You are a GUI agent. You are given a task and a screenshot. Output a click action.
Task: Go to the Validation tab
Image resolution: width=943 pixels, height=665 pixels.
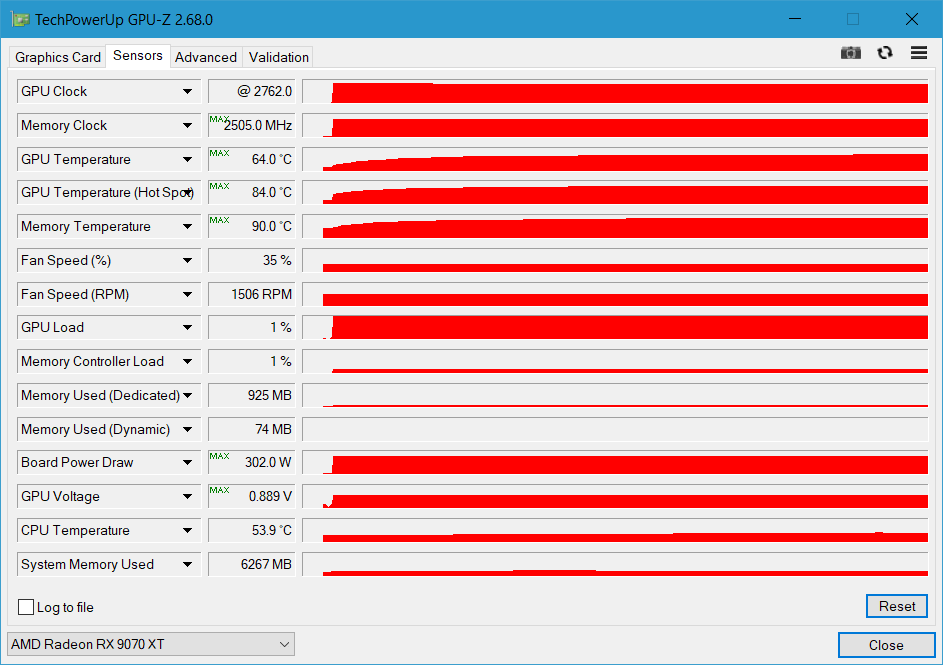278,57
